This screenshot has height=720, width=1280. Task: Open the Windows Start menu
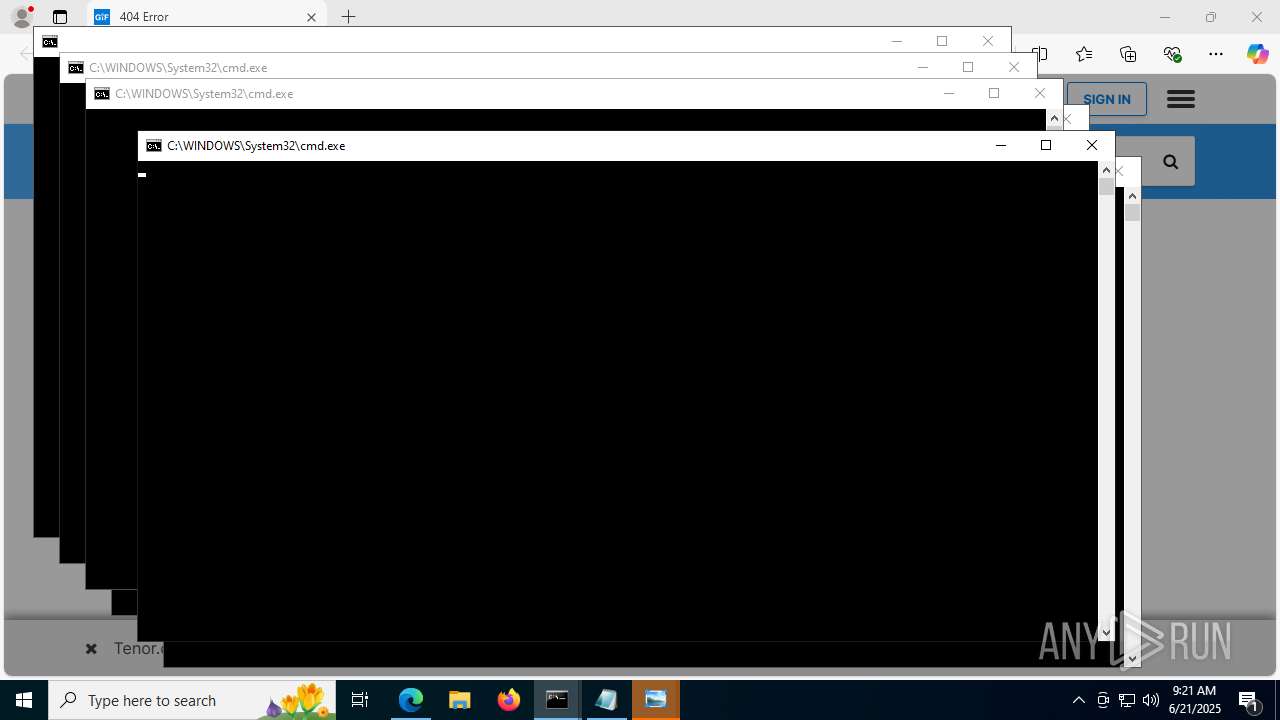pos(24,700)
